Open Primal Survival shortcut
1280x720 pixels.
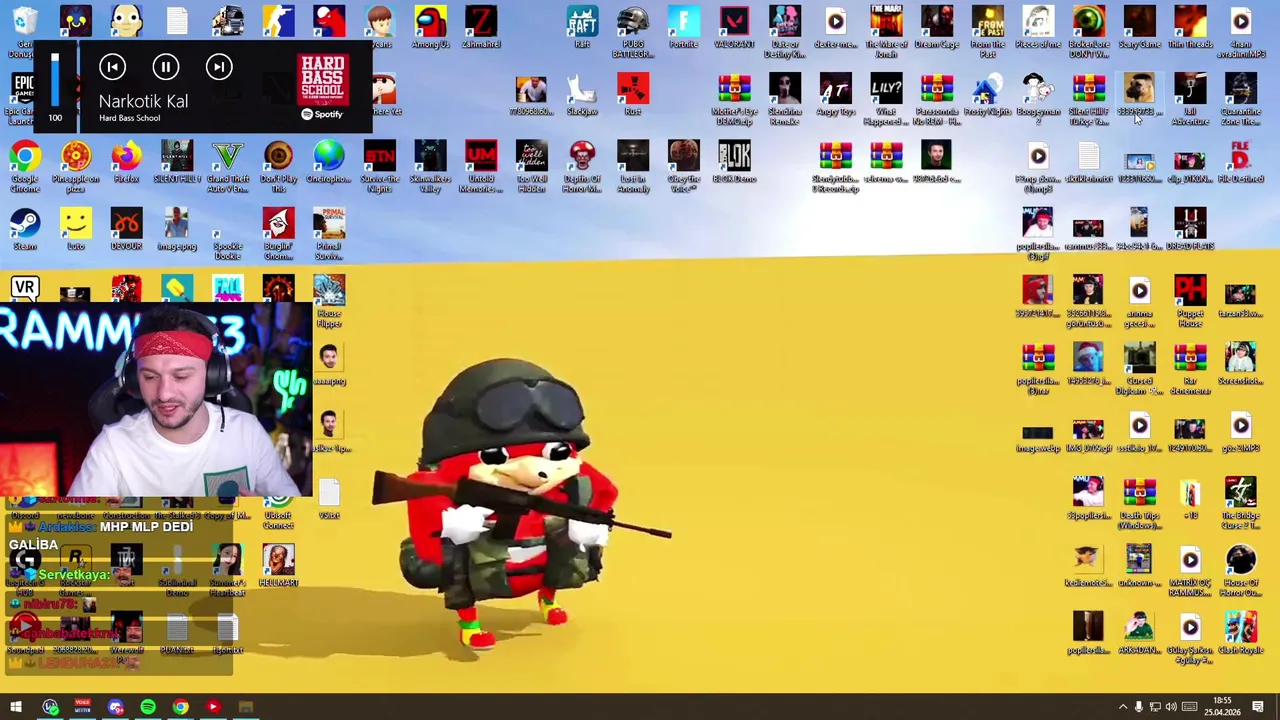click(329, 233)
